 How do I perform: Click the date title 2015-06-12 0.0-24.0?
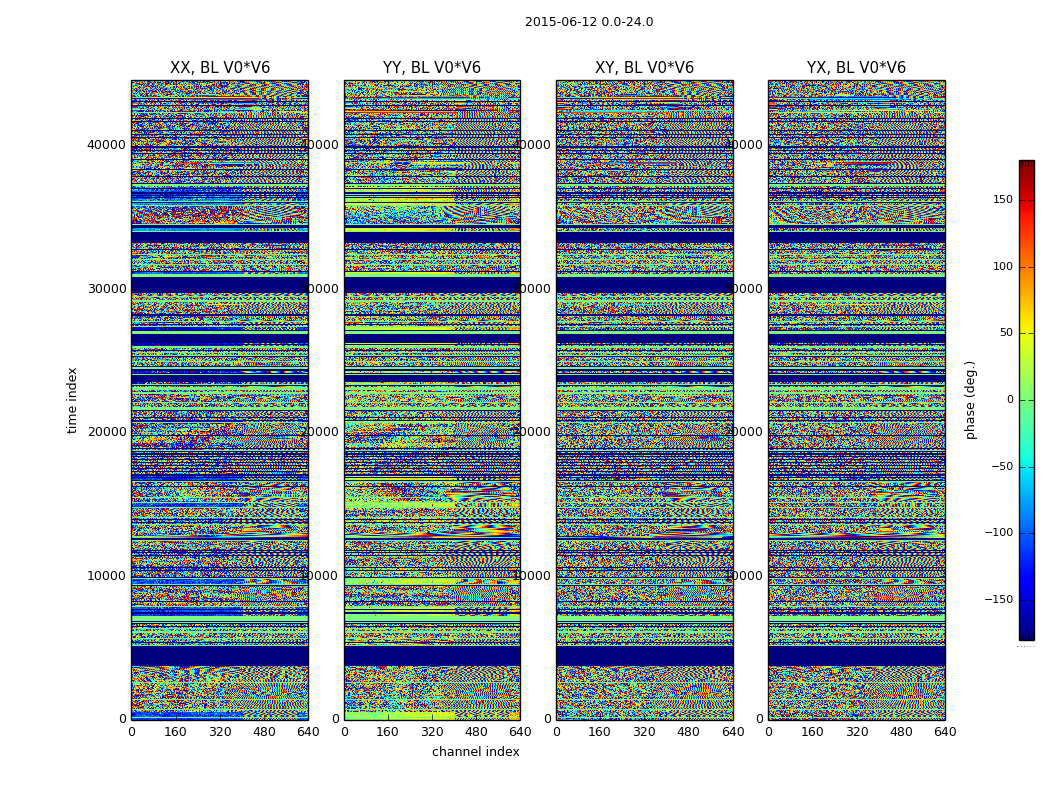(589, 22)
